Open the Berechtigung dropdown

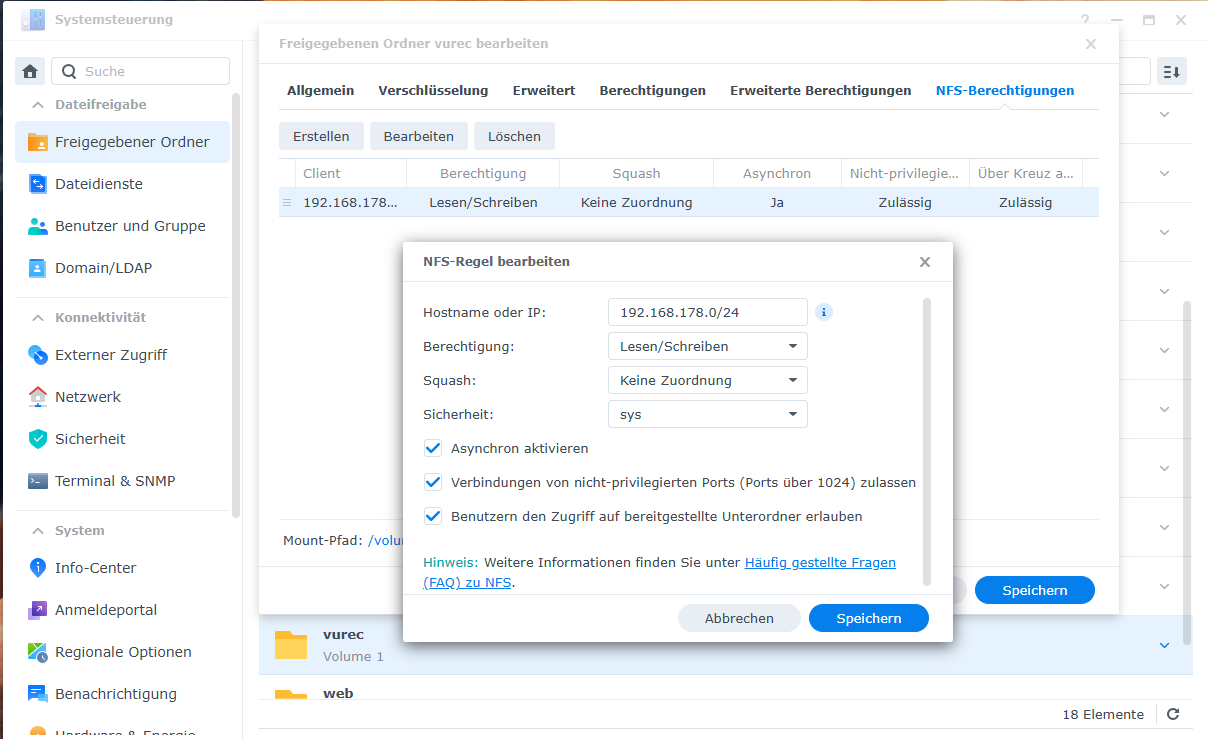pyautogui.click(x=707, y=347)
